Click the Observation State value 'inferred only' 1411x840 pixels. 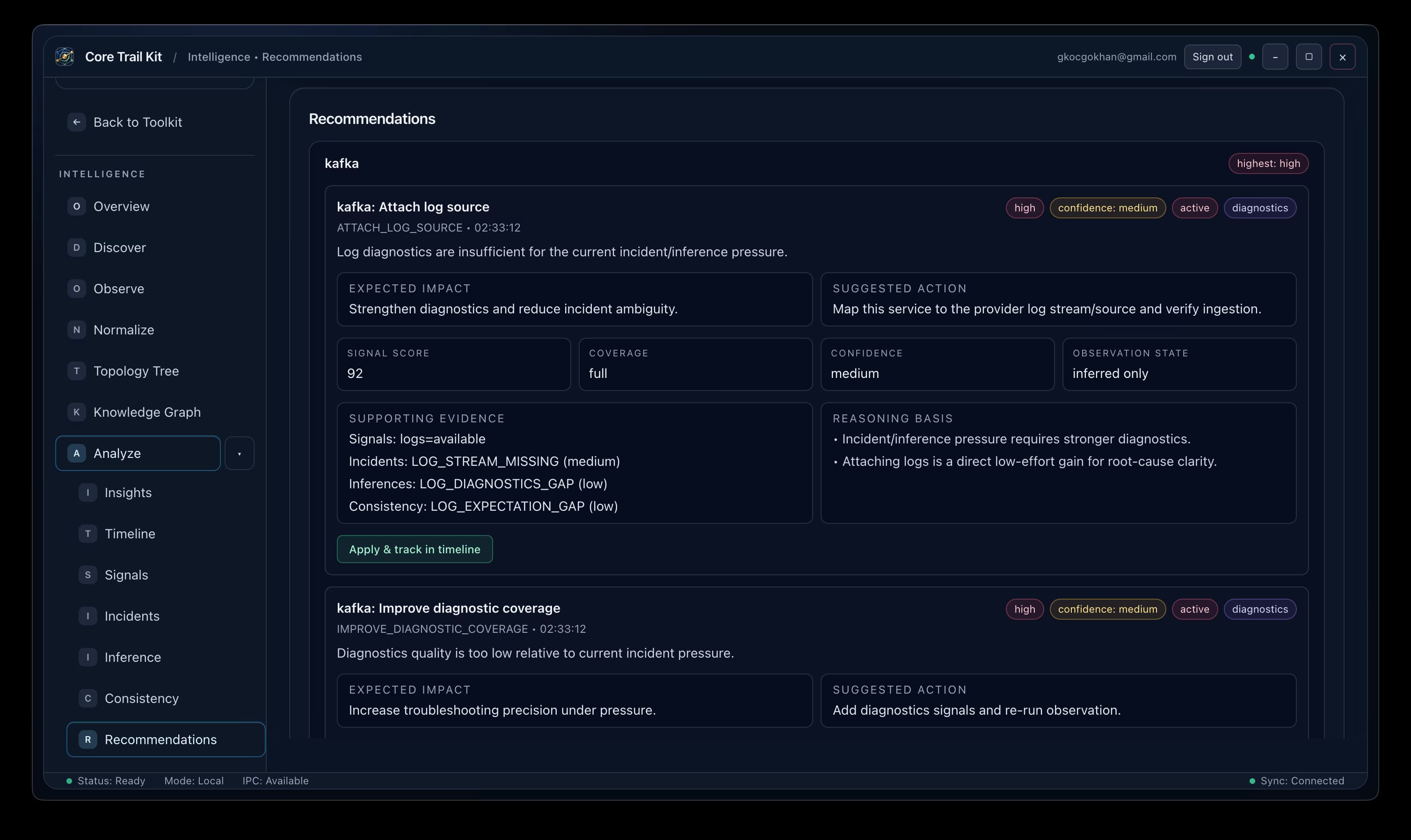pyautogui.click(x=1110, y=374)
